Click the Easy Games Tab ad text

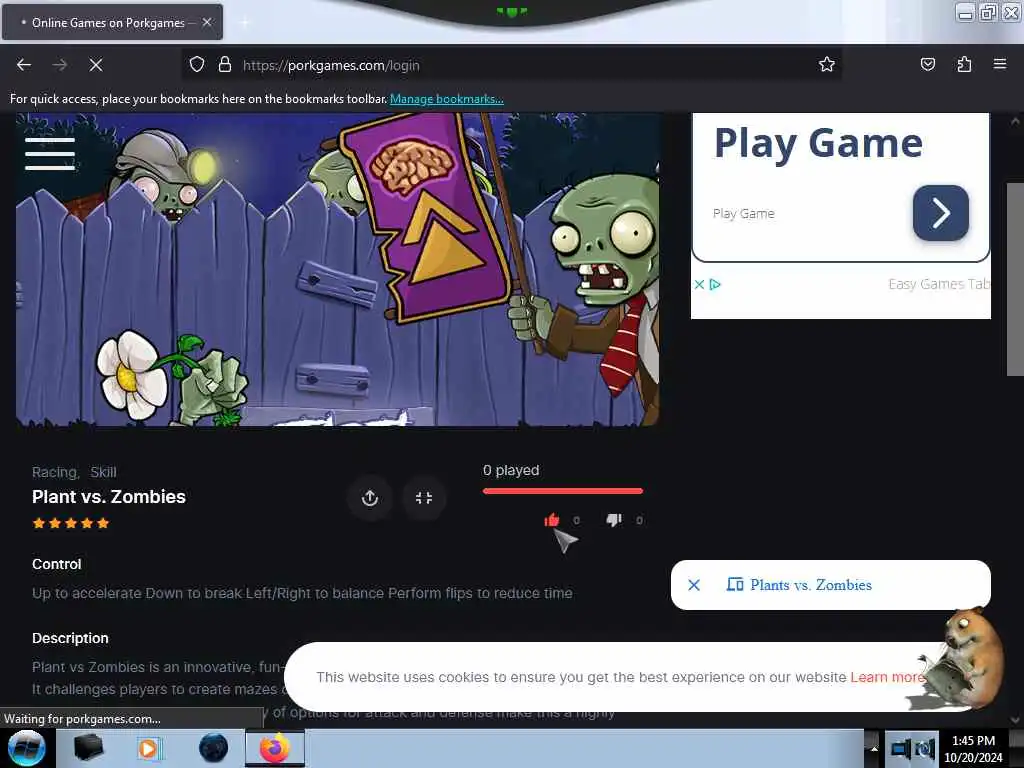(x=939, y=284)
